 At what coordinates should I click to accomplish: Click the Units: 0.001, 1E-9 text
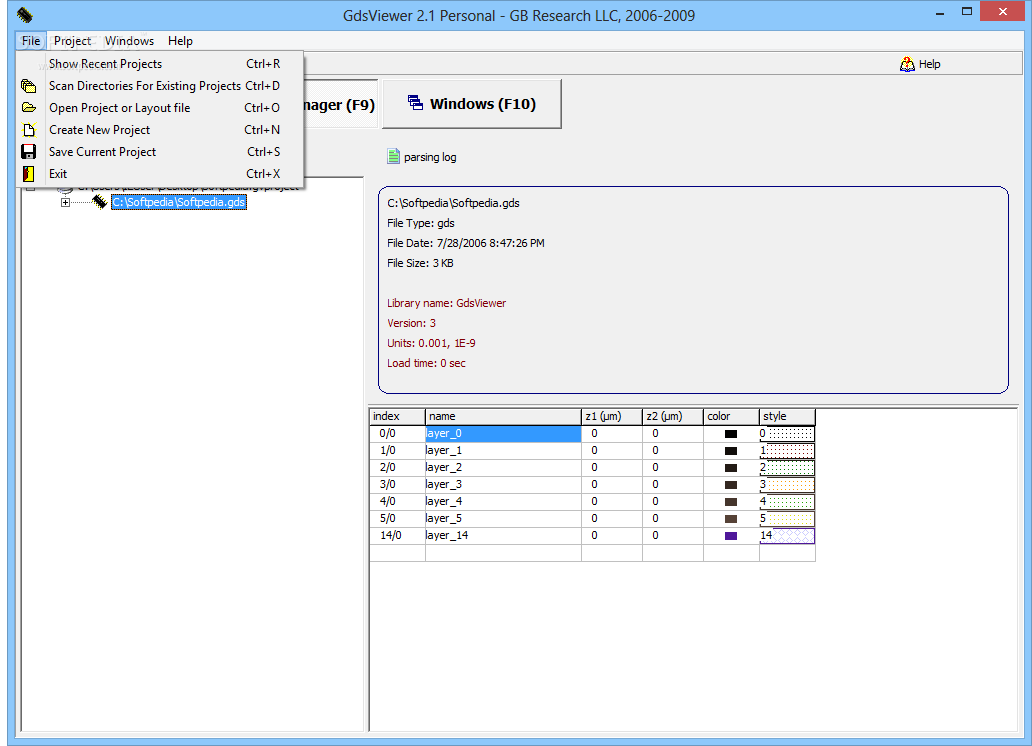coord(431,344)
